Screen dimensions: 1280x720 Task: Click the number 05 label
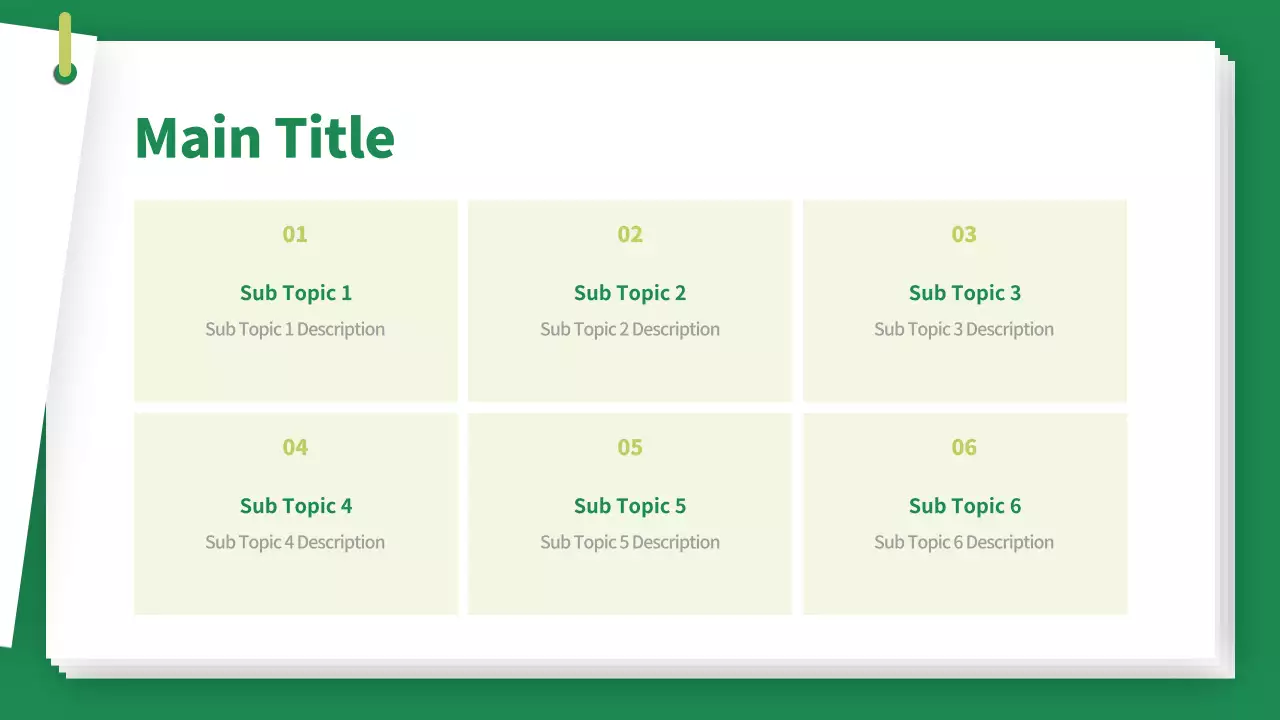630,447
